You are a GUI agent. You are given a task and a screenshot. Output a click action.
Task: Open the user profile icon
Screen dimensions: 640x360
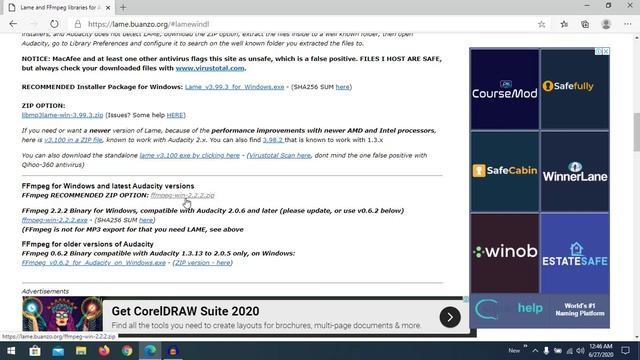pos(606,24)
